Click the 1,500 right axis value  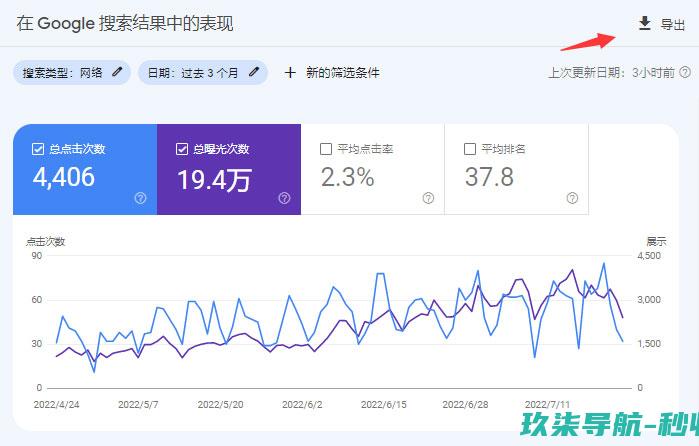coord(649,343)
